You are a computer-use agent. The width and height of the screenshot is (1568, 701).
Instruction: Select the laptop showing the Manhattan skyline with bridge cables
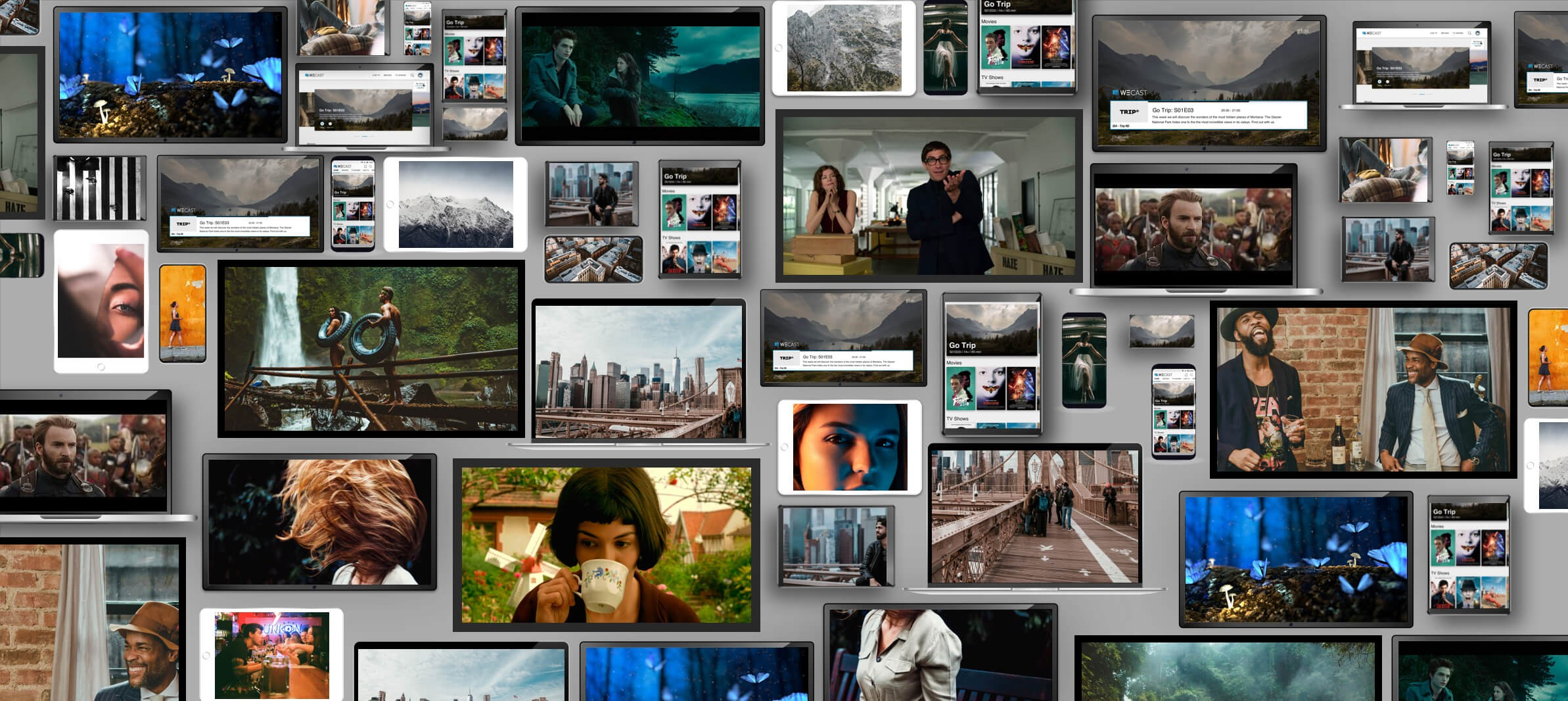click(x=639, y=374)
